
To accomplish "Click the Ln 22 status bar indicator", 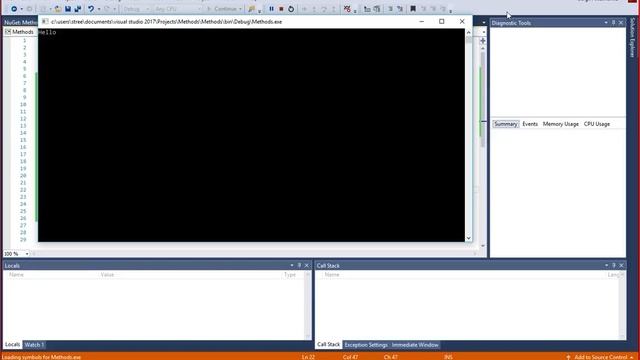I will [x=308, y=357].
